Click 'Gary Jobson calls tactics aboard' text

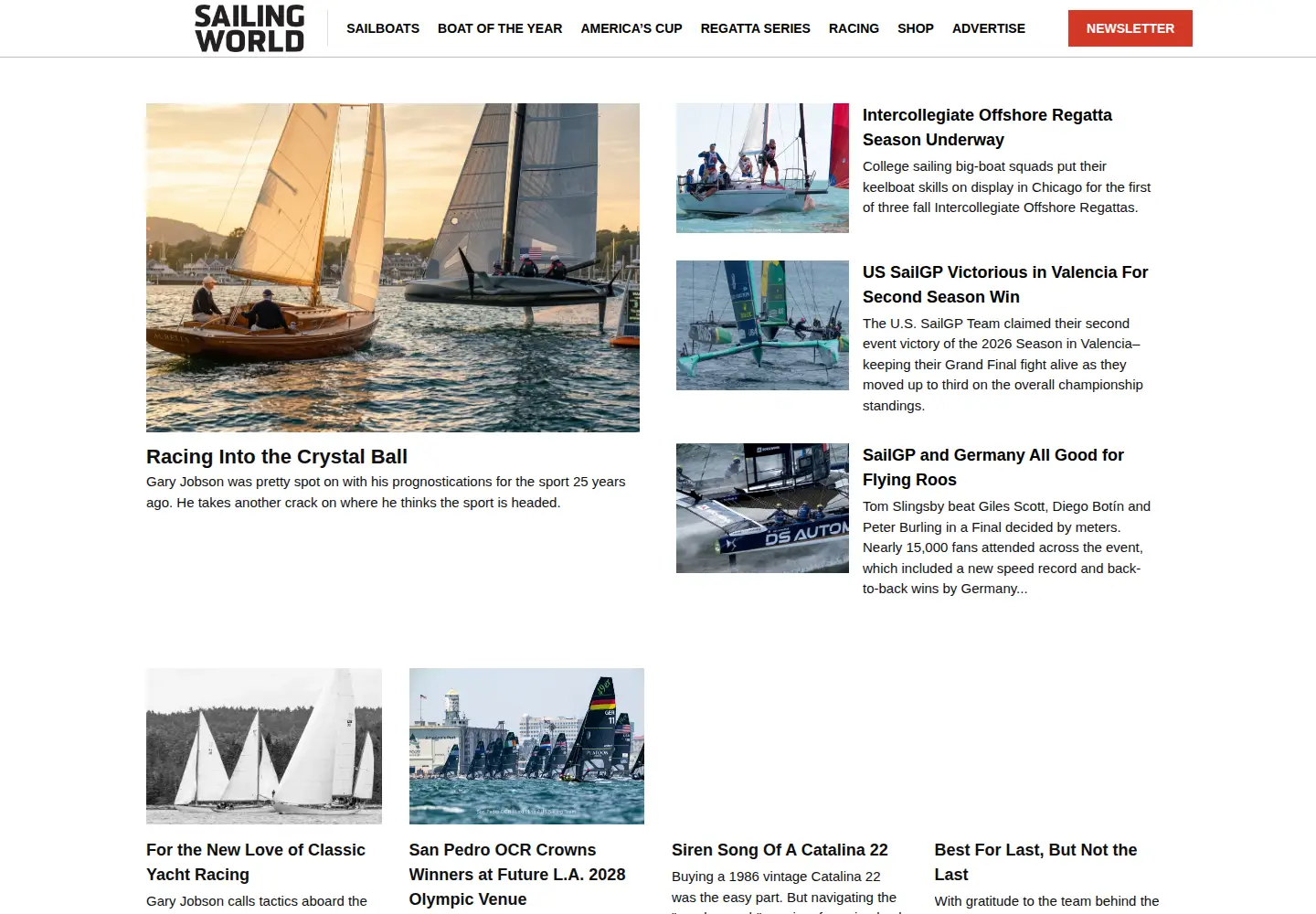click(257, 901)
